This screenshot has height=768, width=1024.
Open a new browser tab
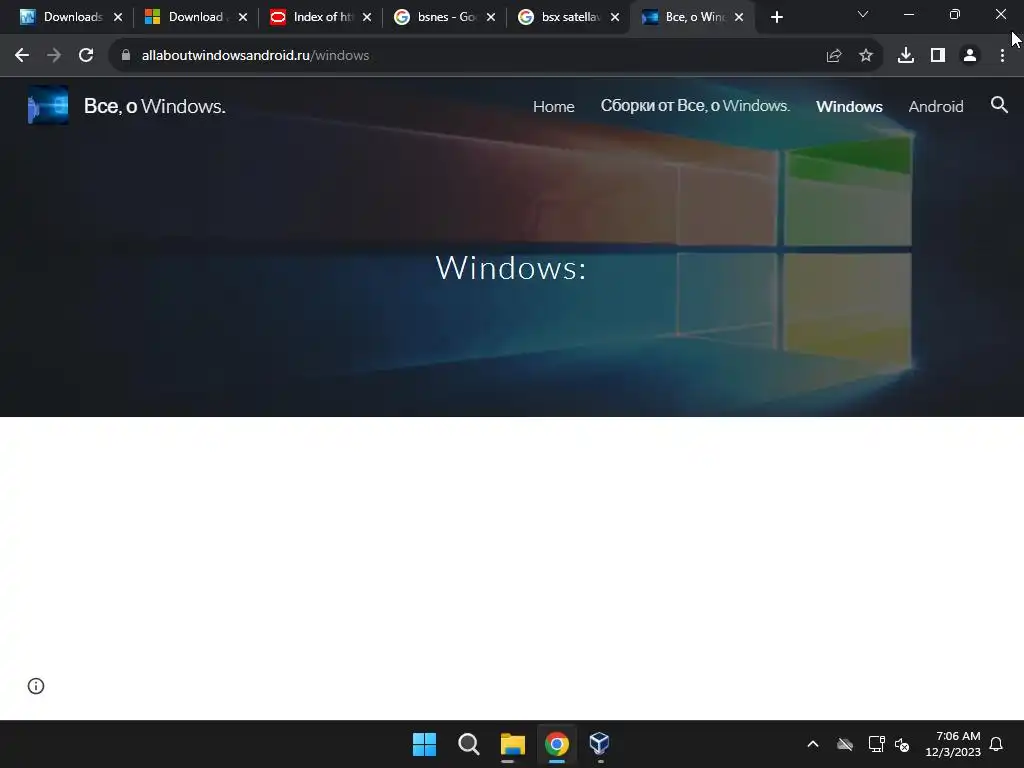point(776,18)
